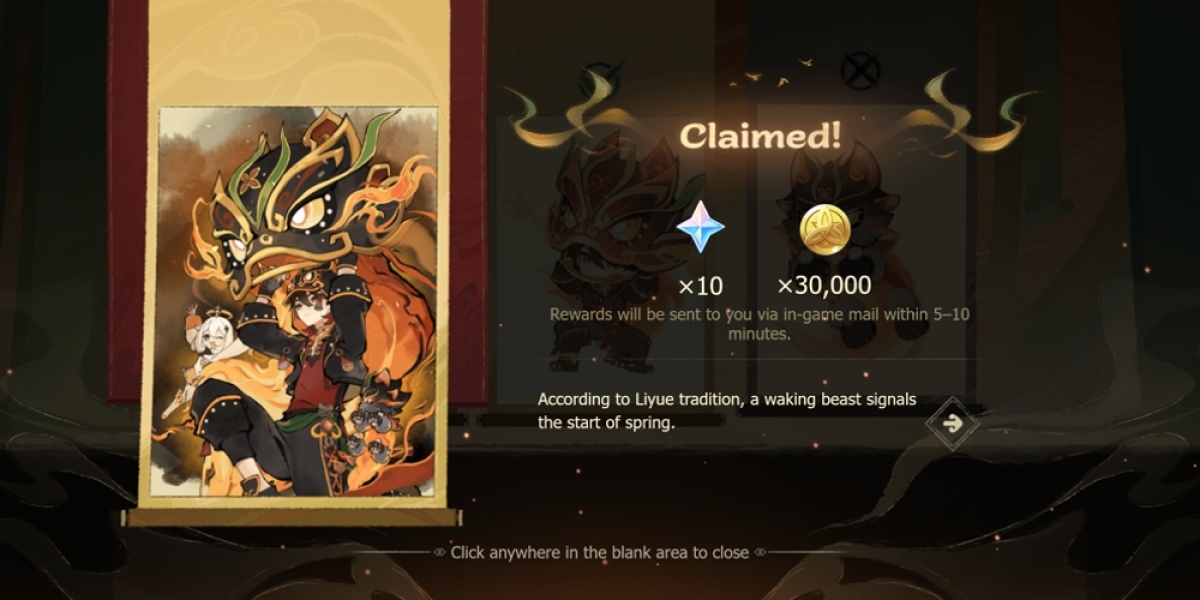Click the 'Claimed!' title text

[761, 138]
